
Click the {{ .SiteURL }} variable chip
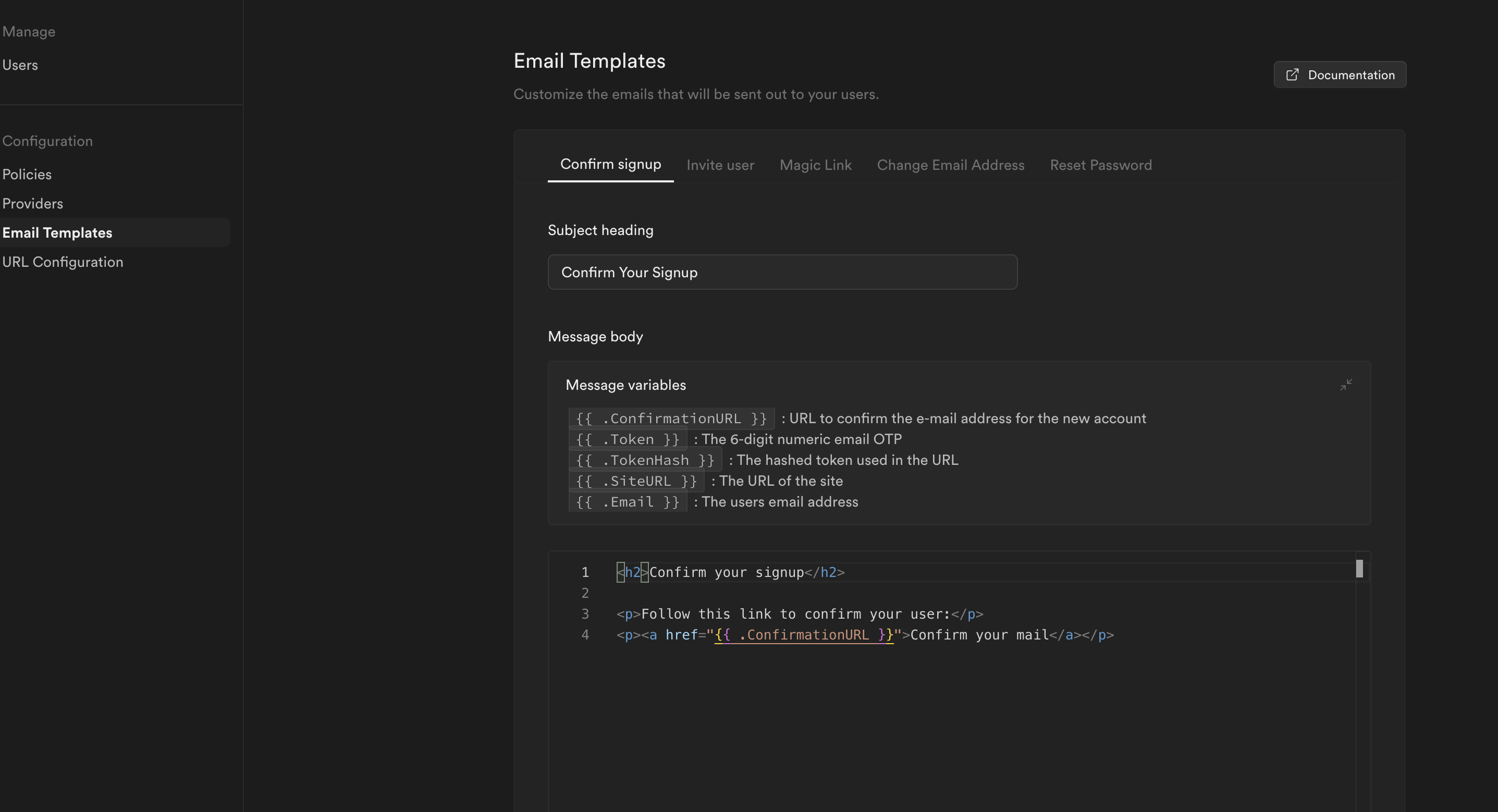(636, 481)
